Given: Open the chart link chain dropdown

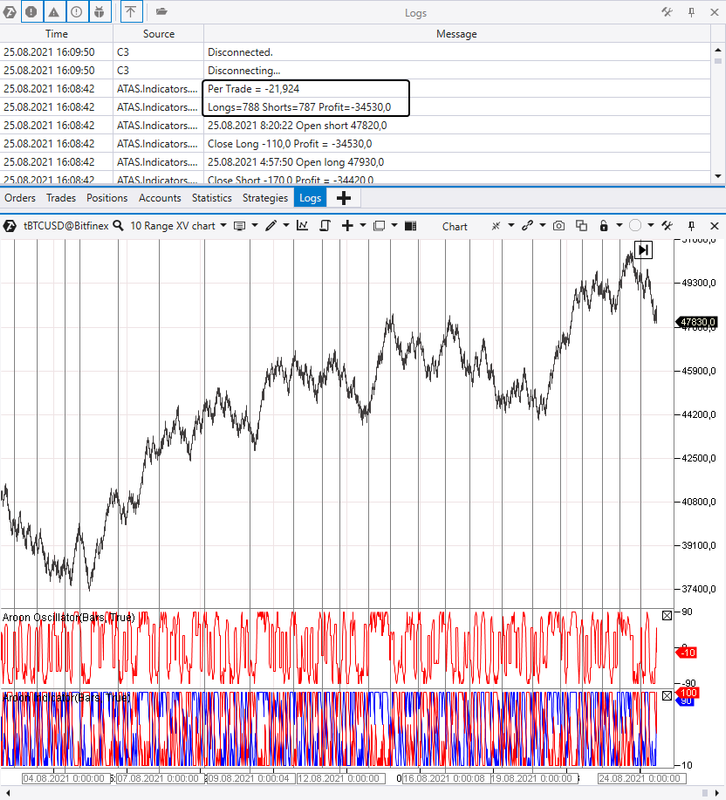Looking at the screenshot, I should (542, 225).
